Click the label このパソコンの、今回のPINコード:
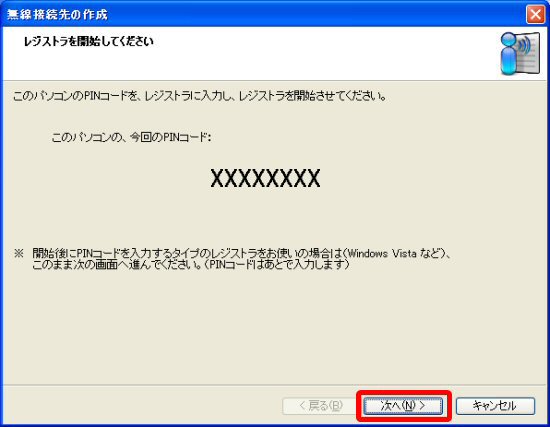 pyautogui.click(x=131, y=137)
